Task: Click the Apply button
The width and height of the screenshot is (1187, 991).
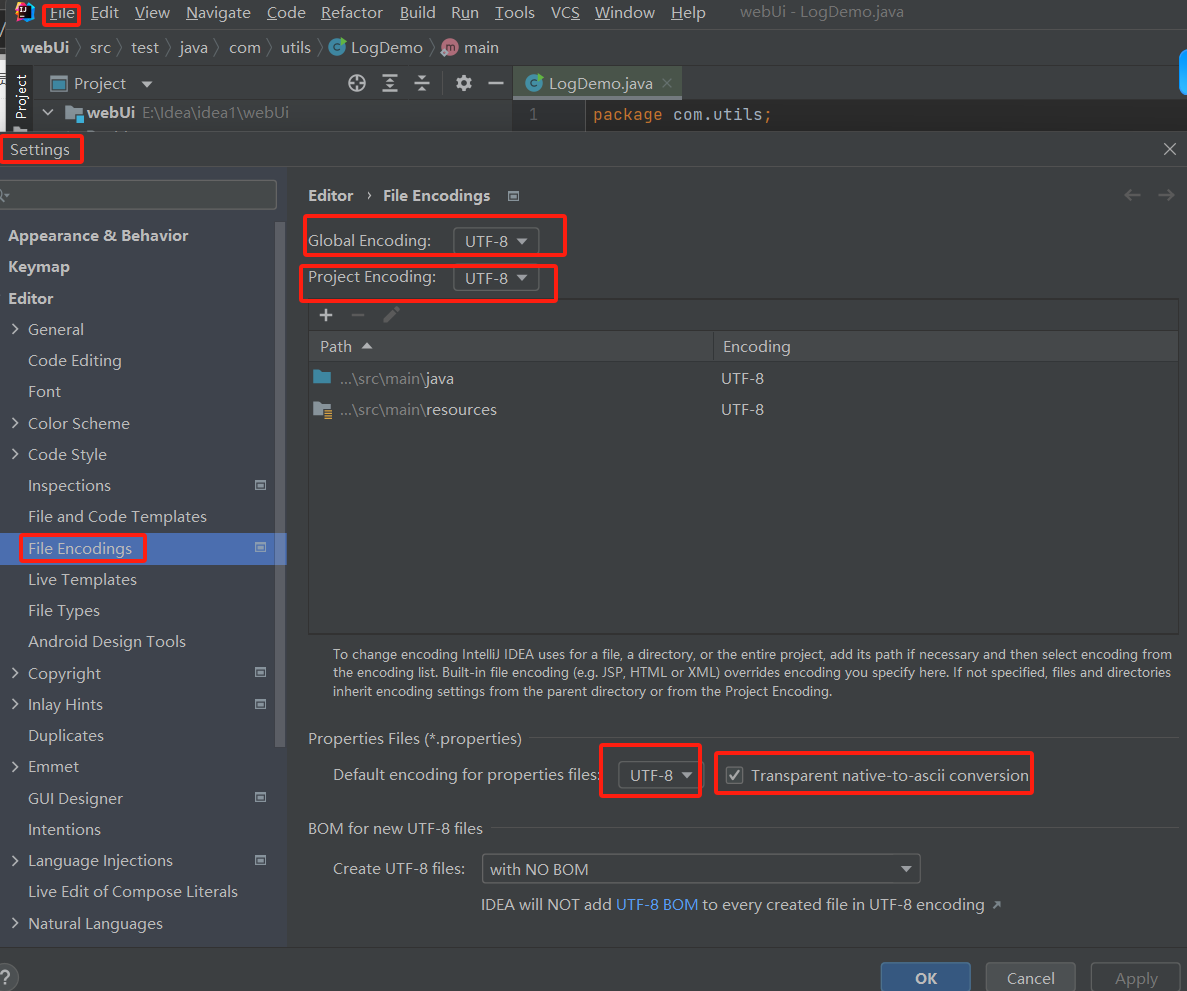Action: [x=1136, y=977]
